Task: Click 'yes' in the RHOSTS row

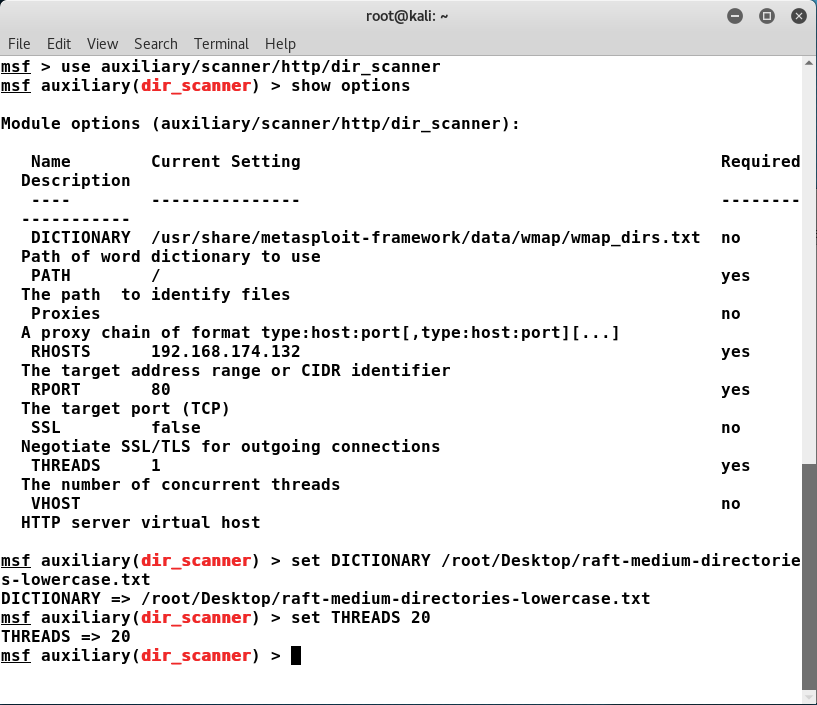Action: (x=735, y=352)
